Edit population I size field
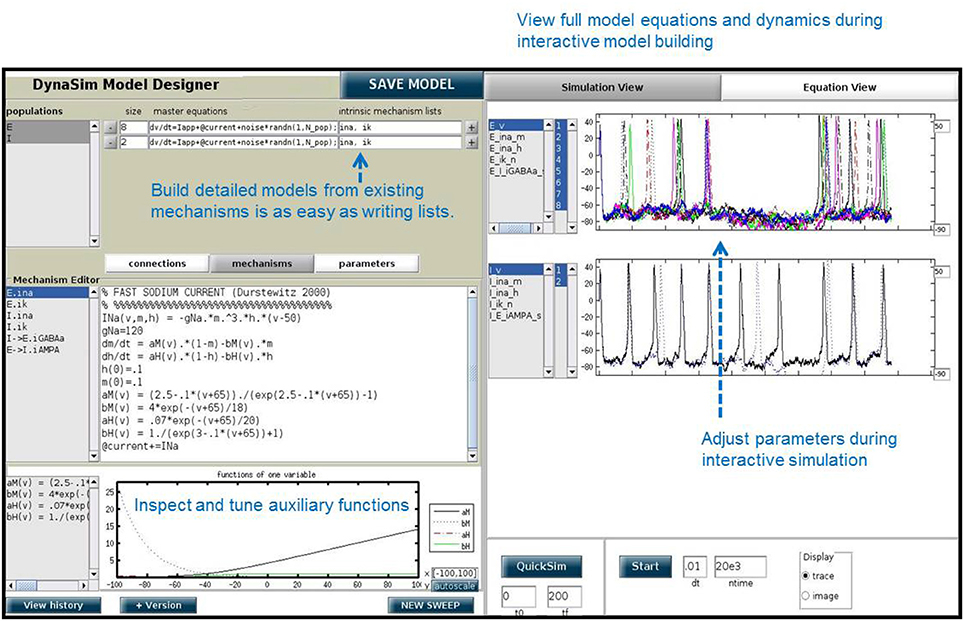Image resolution: width=964 pixels, height=621 pixels. click(133, 142)
